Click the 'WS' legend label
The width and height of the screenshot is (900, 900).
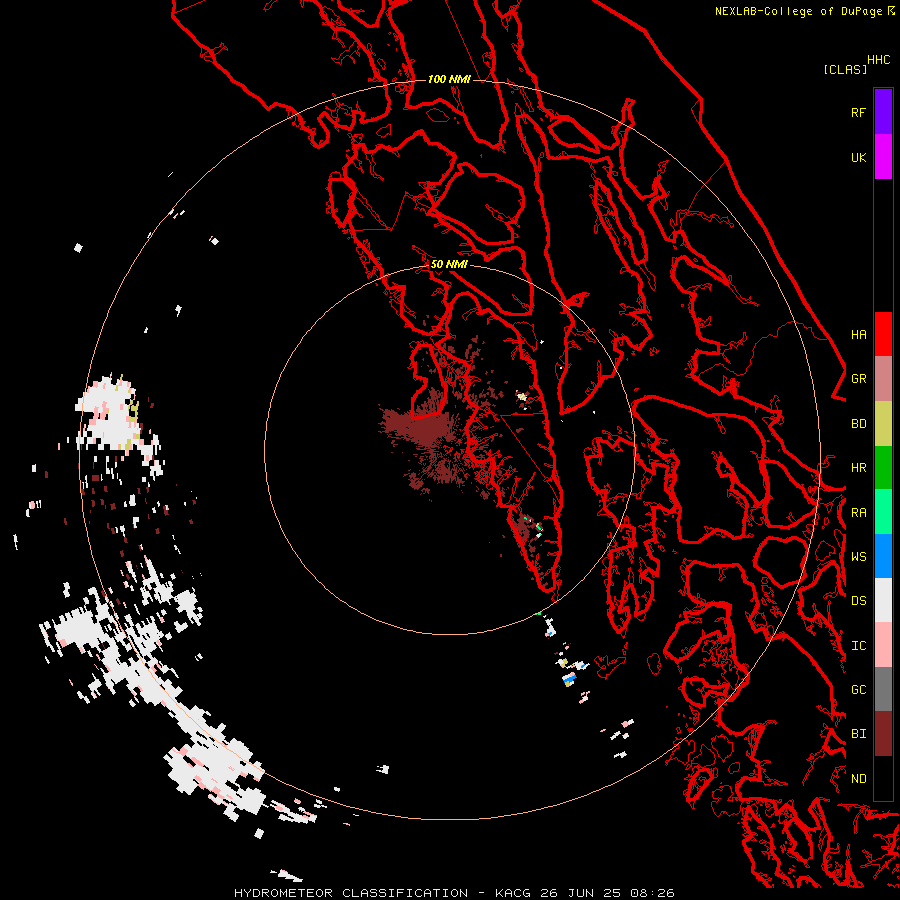pos(858,557)
